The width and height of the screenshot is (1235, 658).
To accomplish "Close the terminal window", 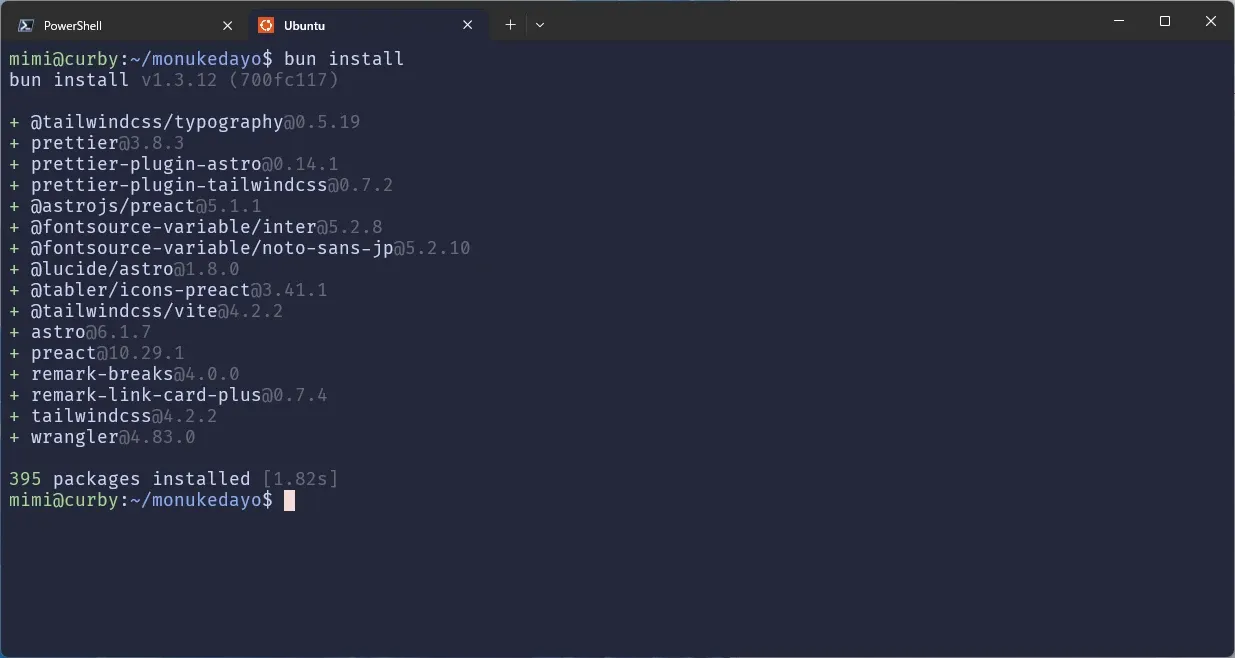I will click(x=1211, y=21).
